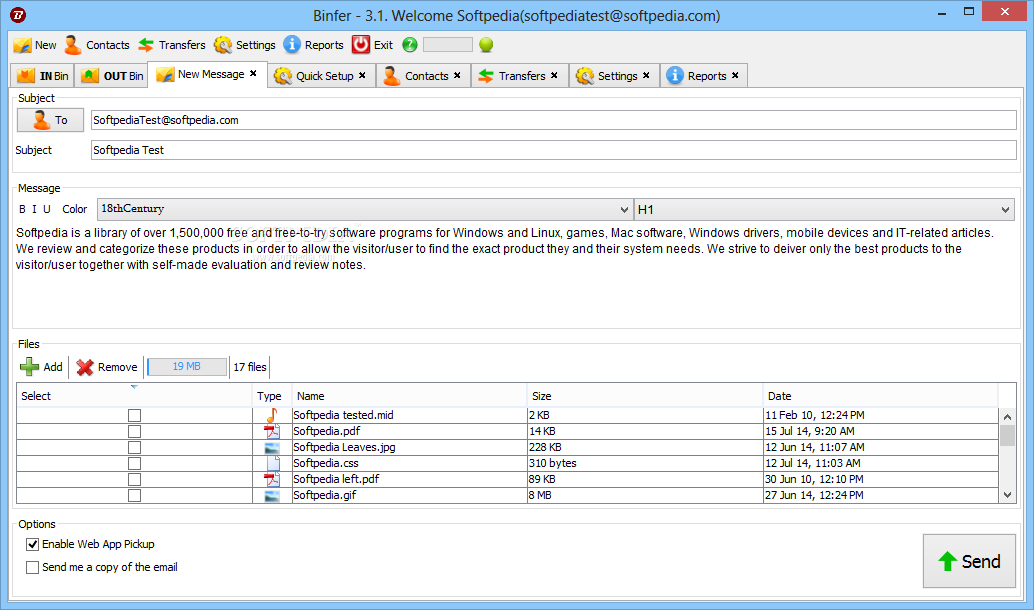This screenshot has width=1034, height=610.
Task: Sort files by Size column header
Action: (x=645, y=396)
